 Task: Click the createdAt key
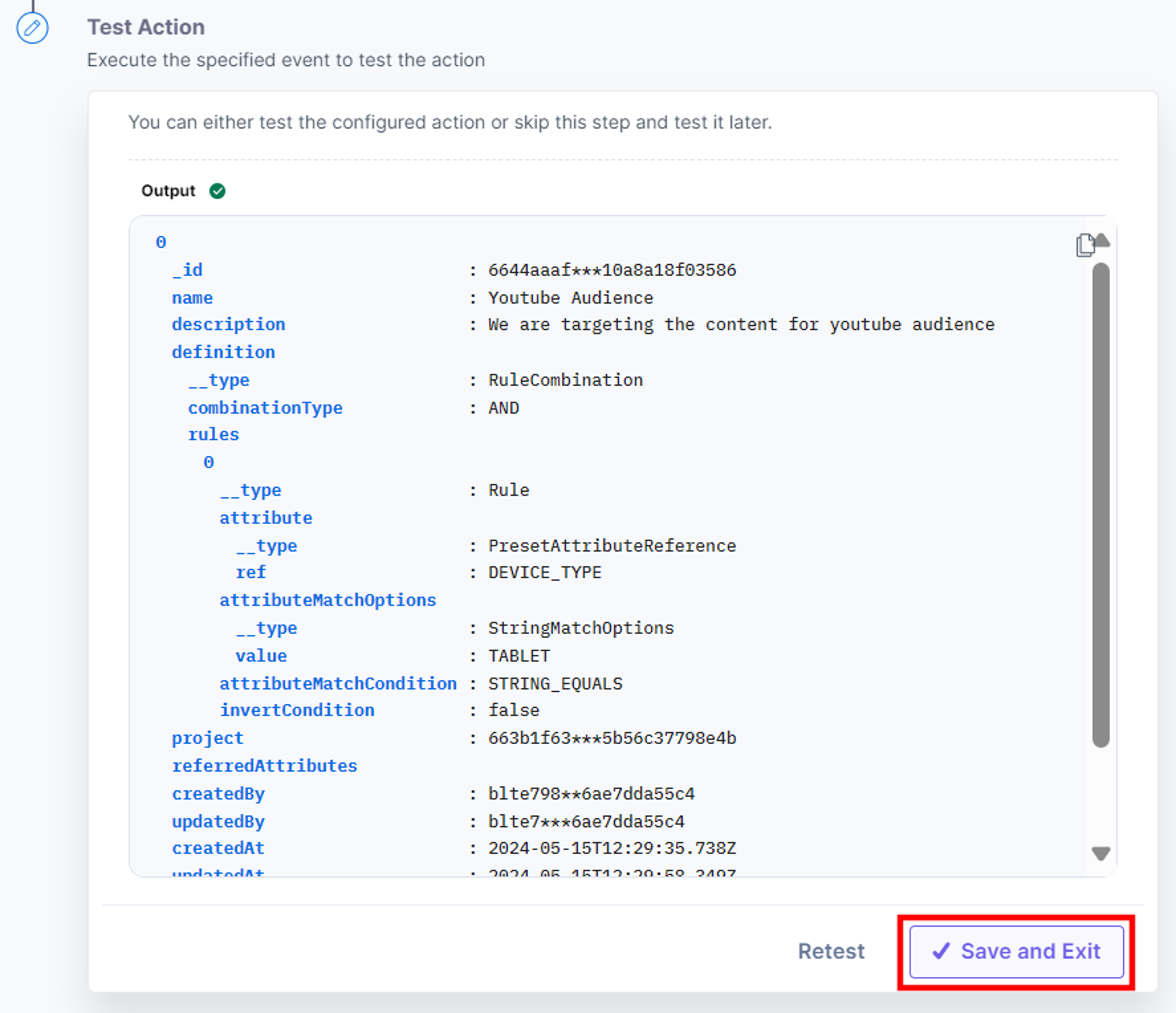[219, 848]
